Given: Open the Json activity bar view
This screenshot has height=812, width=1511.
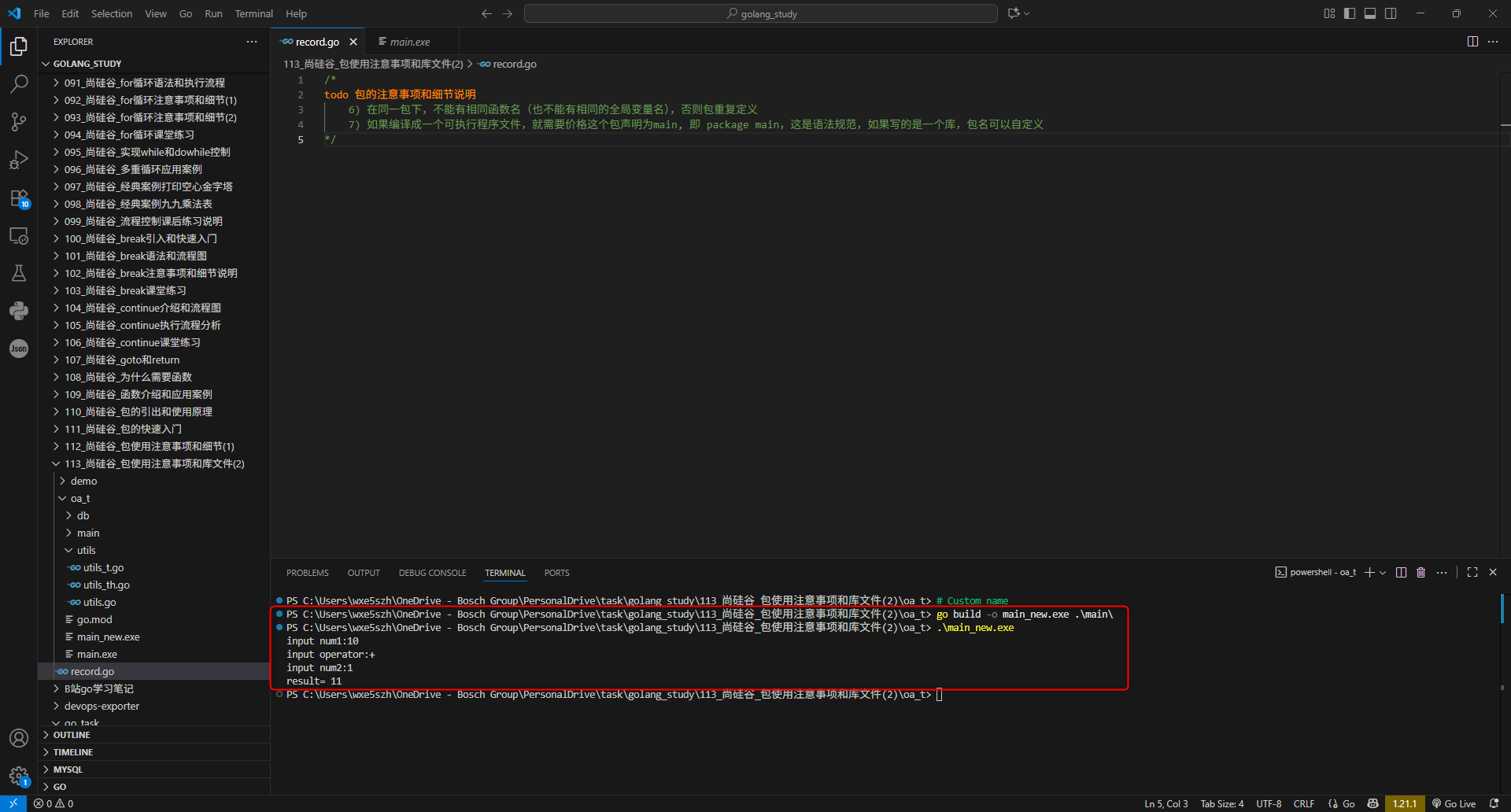Looking at the screenshot, I should (x=19, y=349).
